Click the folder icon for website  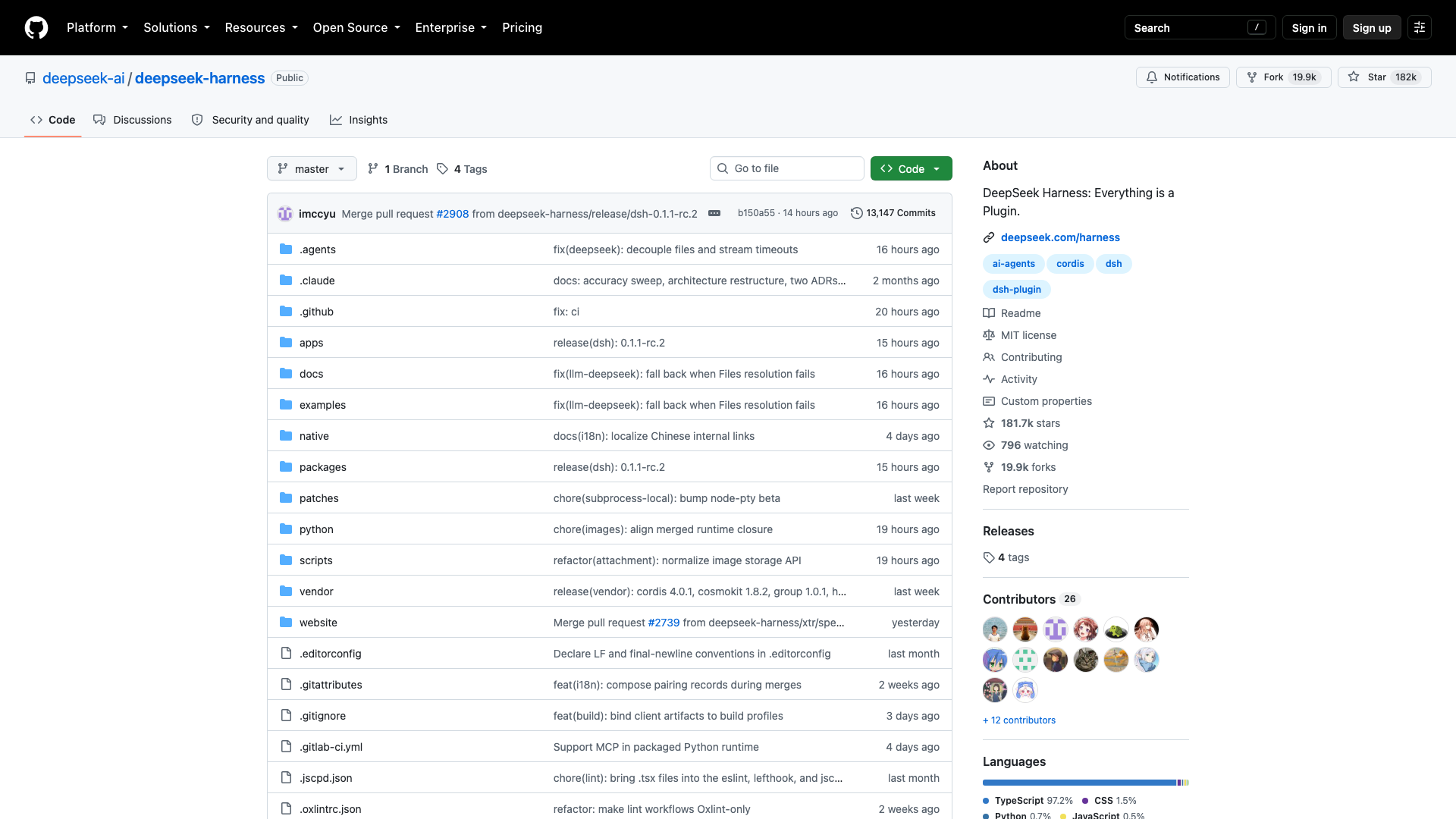[286, 622]
